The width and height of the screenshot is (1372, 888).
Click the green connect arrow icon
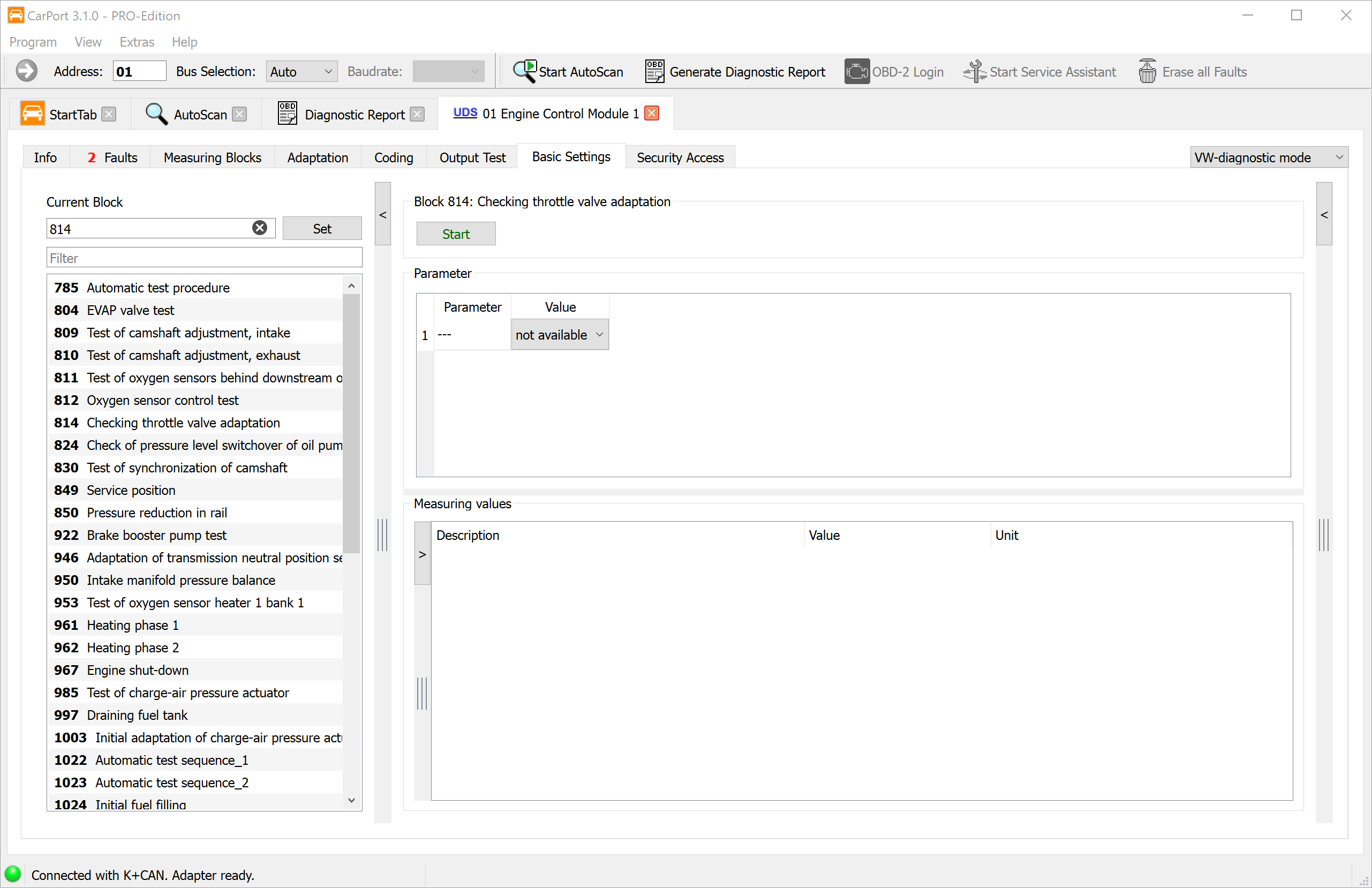pos(26,72)
